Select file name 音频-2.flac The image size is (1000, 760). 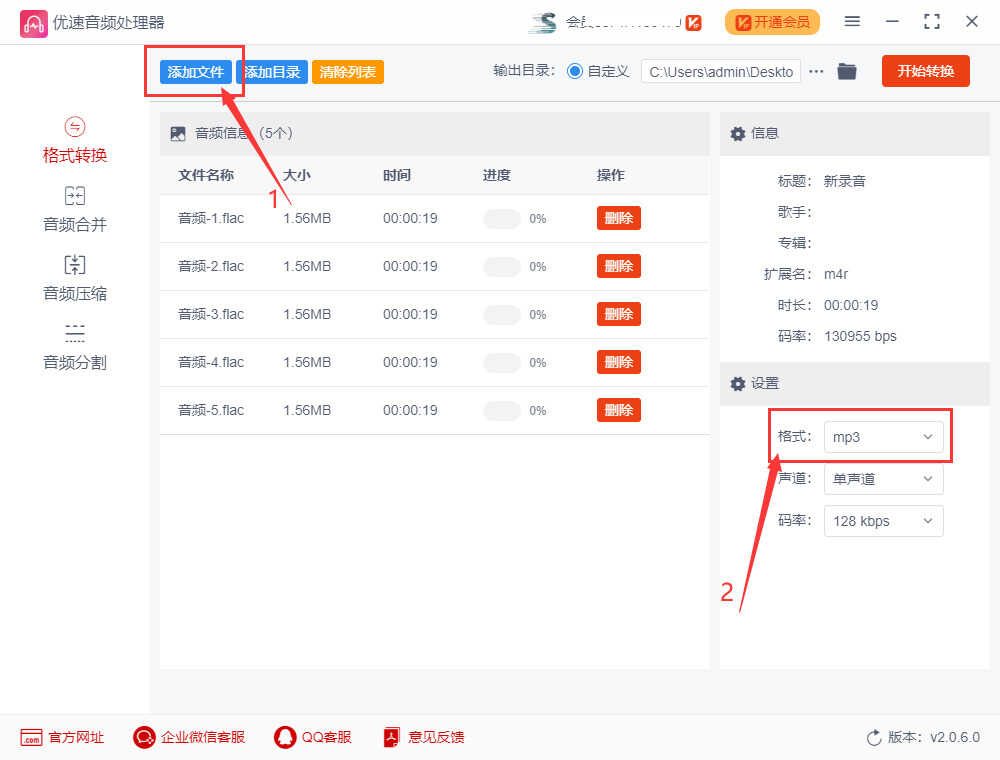[x=211, y=266]
